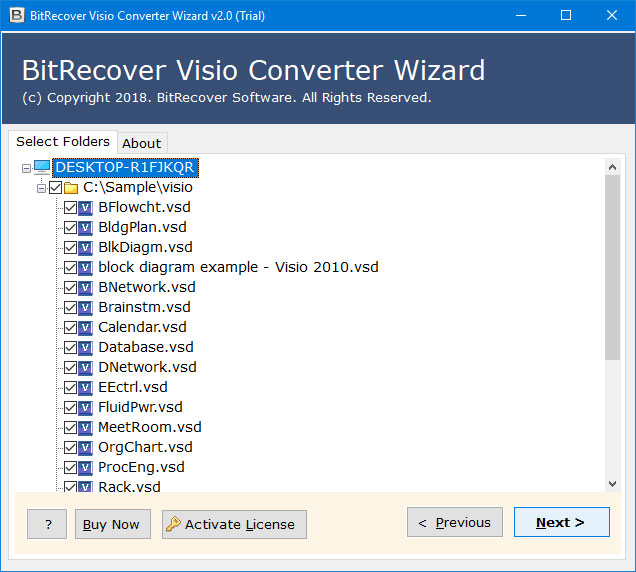Click the computer icon for DESKTOP-R1FJKQR
The height and width of the screenshot is (572, 636).
pyautogui.click(x=42, y=168)
